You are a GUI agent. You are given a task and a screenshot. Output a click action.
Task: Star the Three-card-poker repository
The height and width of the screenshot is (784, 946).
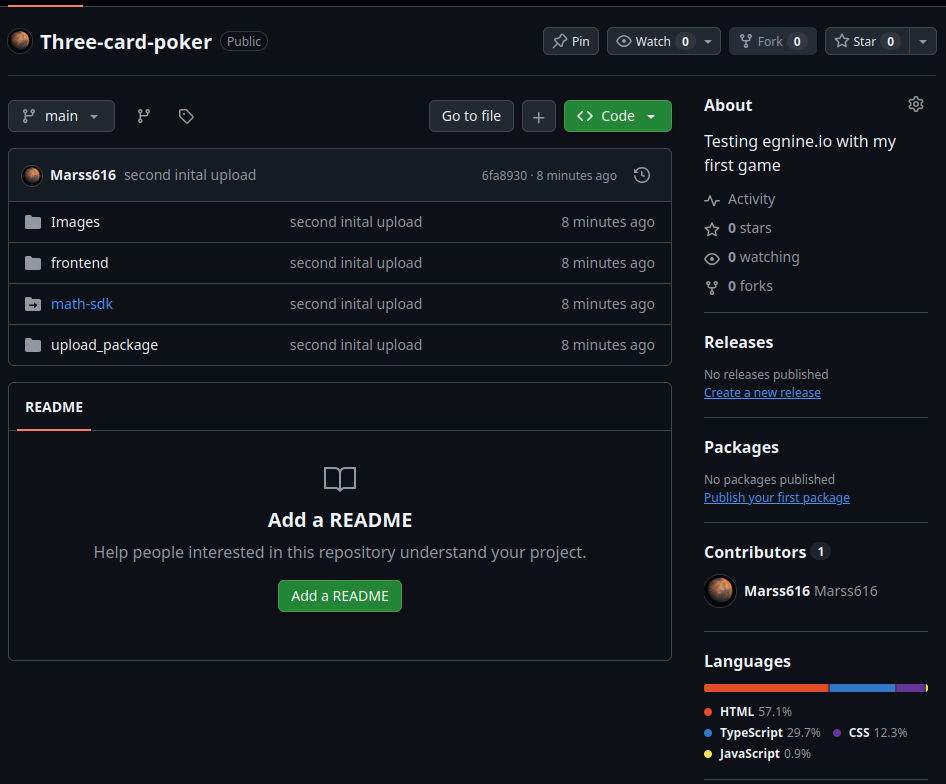[x=867, y=41]
